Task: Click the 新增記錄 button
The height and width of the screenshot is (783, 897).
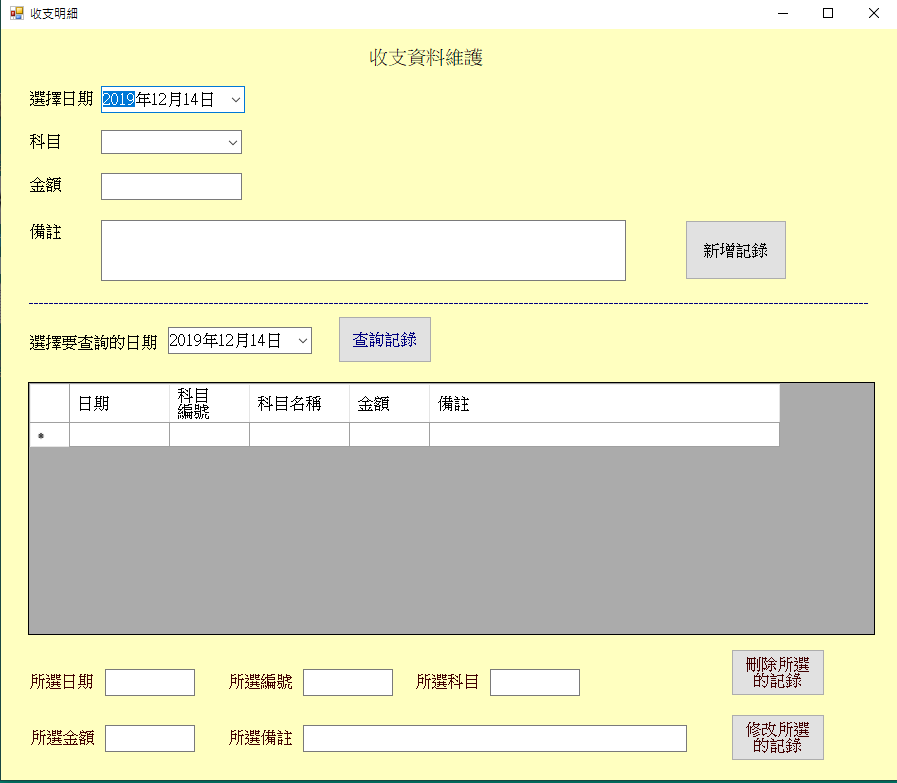Action: [736, 250]
